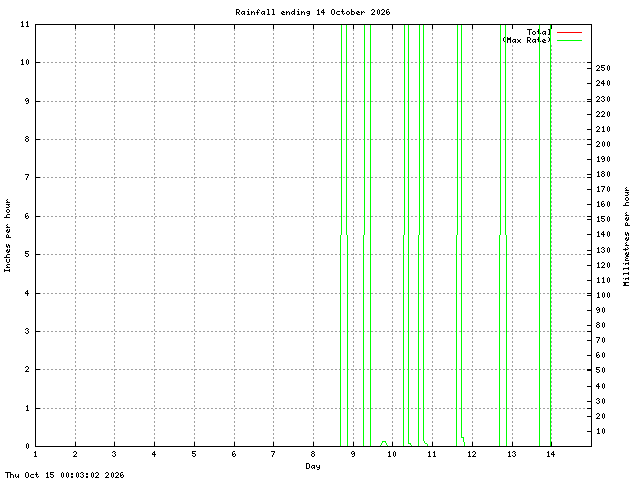Click the x-axis day label 7
640x480 pixels.
[x=273, y=454]
